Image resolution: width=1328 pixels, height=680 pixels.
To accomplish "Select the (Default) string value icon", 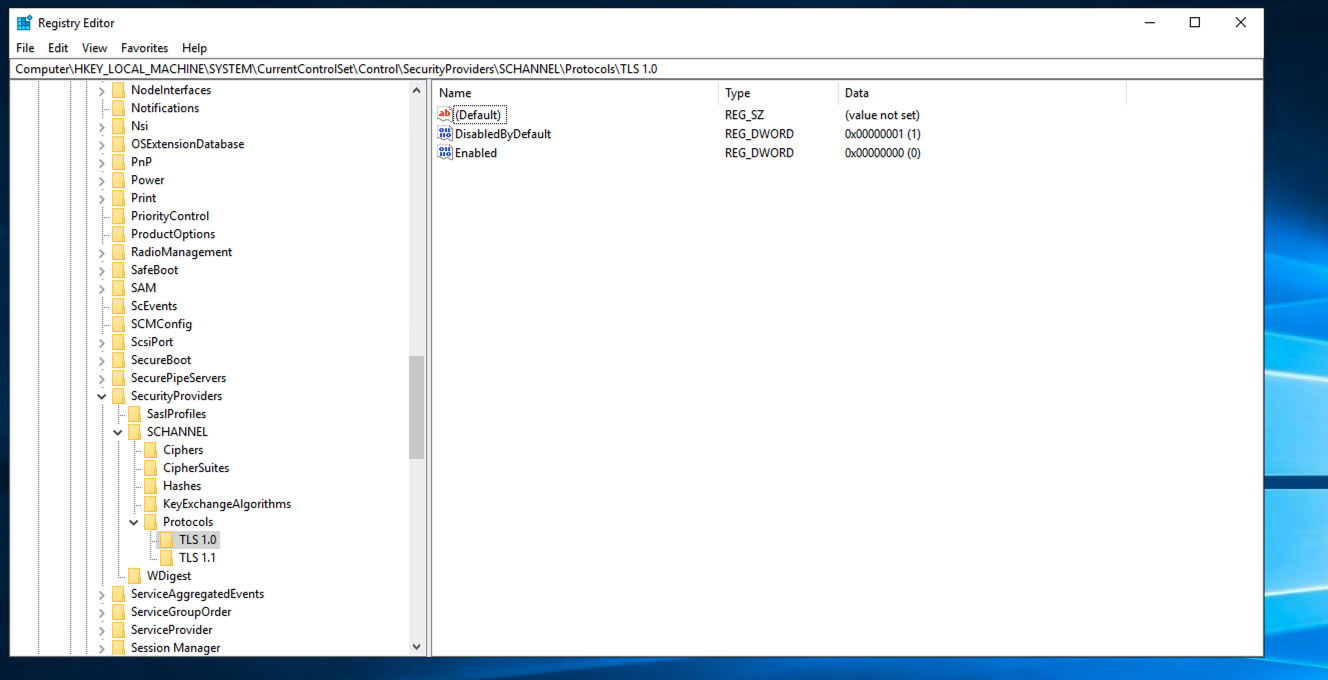I will (x=445, y=115).
